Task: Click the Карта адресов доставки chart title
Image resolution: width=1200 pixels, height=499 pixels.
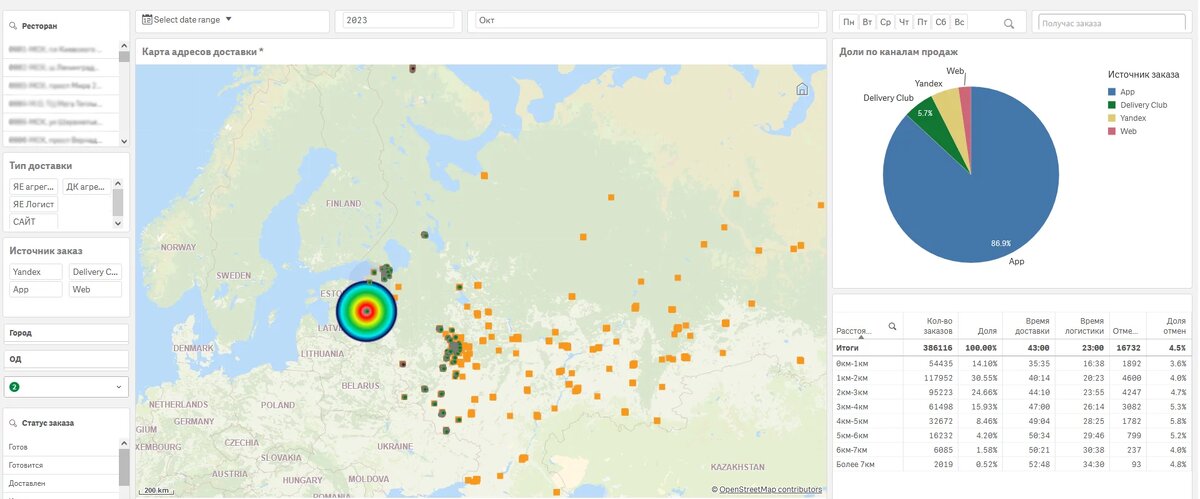Action: coord(203,51)
